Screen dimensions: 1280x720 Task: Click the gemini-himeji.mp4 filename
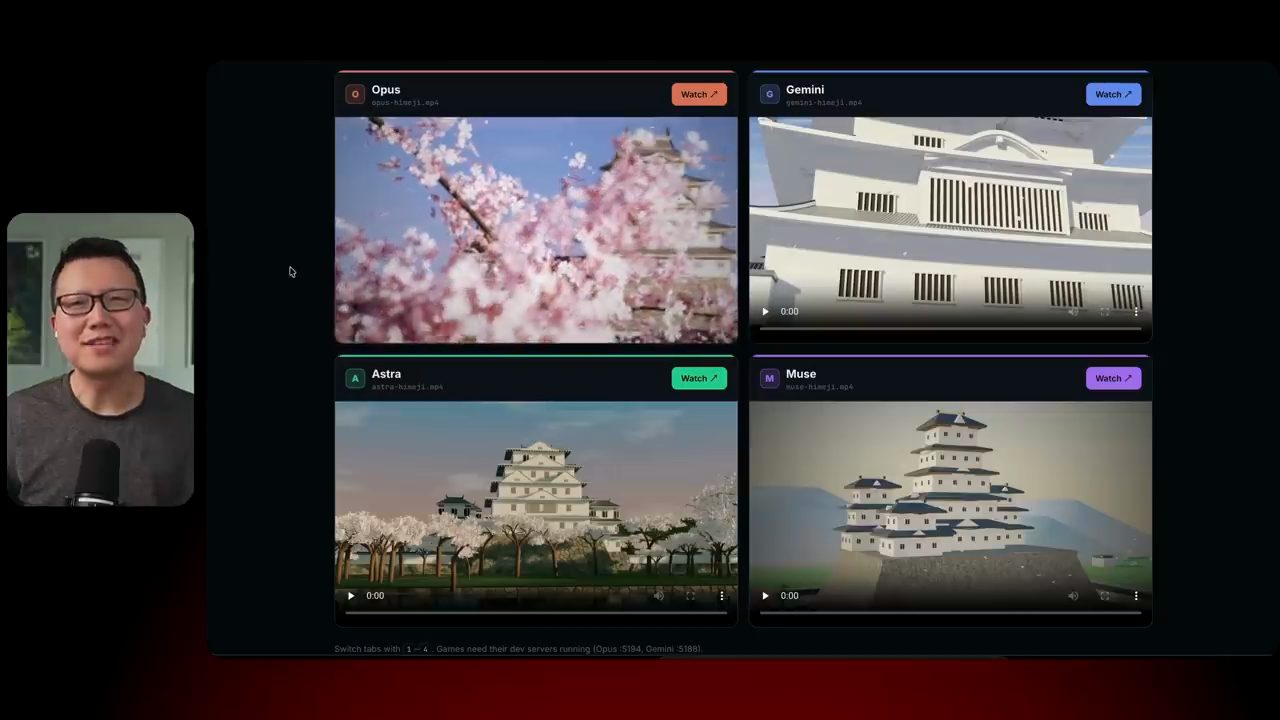coord(824,103)
